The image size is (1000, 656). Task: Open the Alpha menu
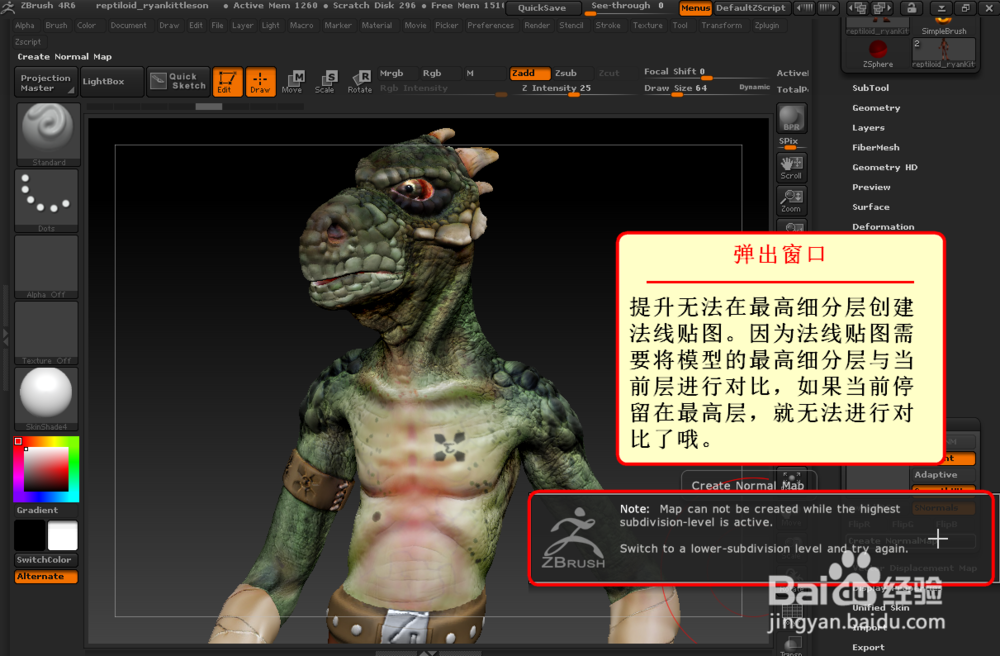point(25,26)
